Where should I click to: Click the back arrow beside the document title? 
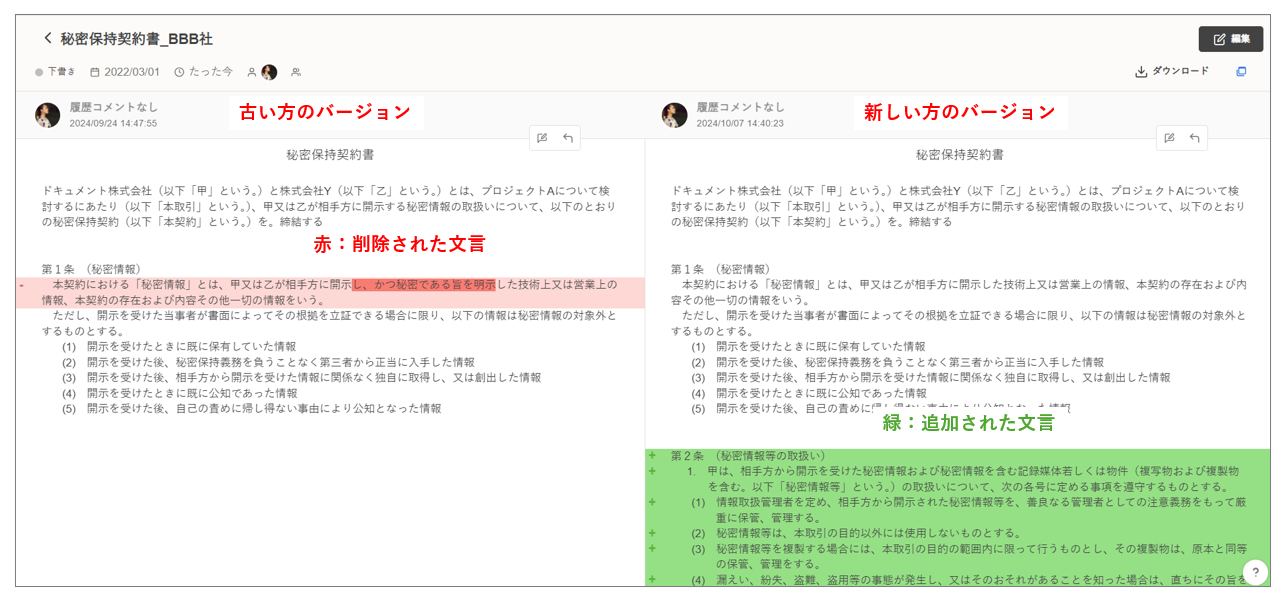pyautogui.click(x=47, y=38)
